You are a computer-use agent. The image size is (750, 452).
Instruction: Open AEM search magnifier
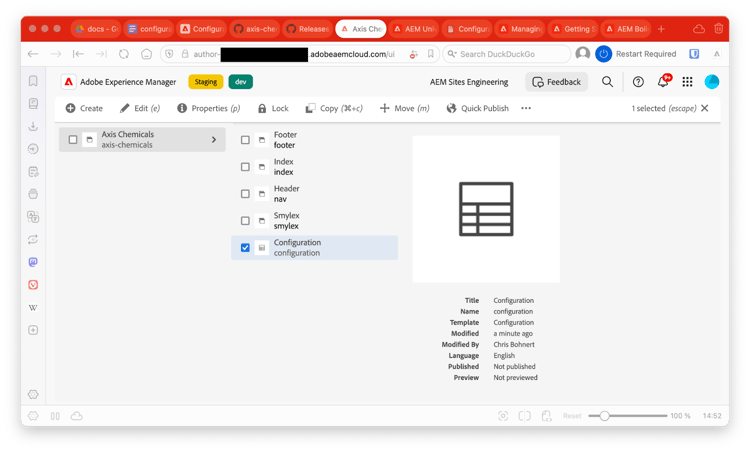(607, 82)
